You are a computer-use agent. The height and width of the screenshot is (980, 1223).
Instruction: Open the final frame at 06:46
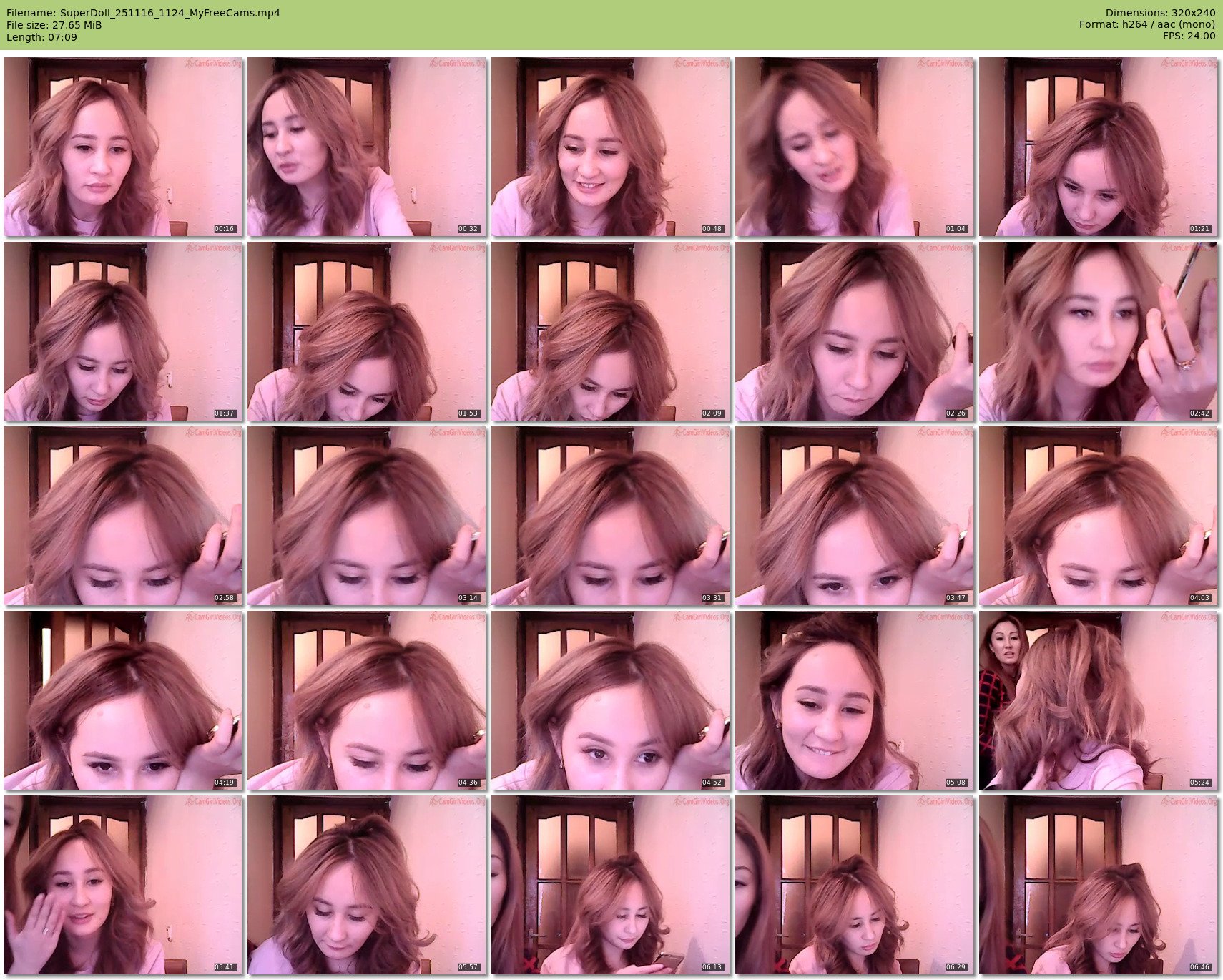1099,885
